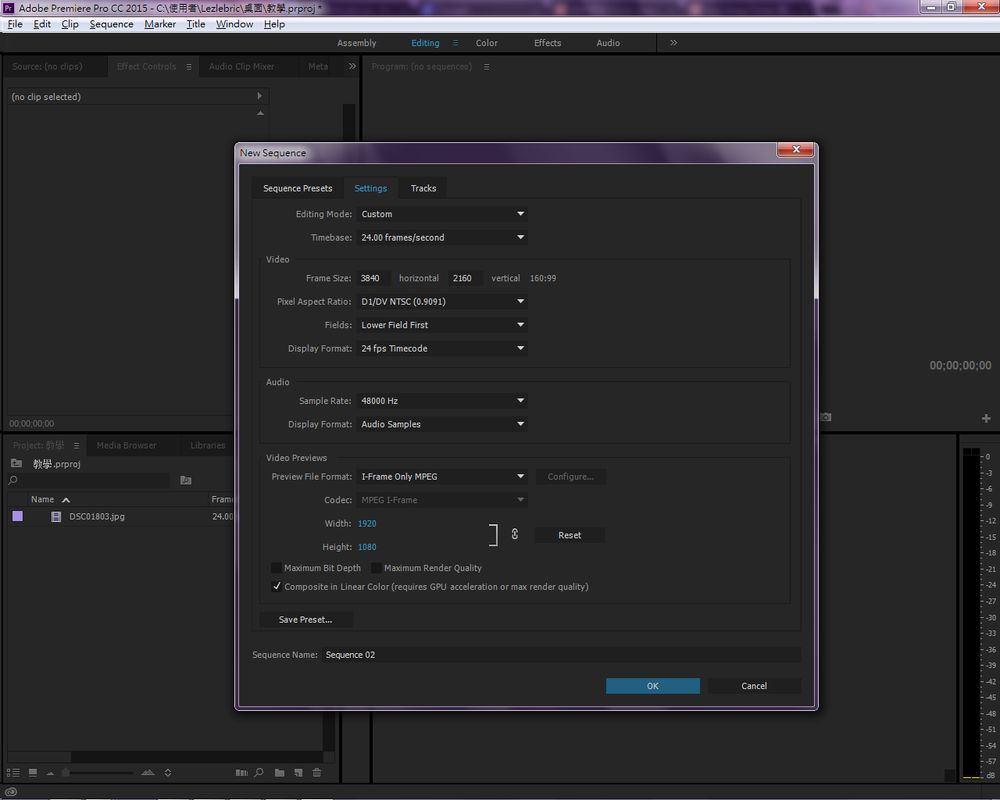Enable Maximum Bit Depth checkbox
This screenshot has height=800, width=1000.
tap(276, 568)
